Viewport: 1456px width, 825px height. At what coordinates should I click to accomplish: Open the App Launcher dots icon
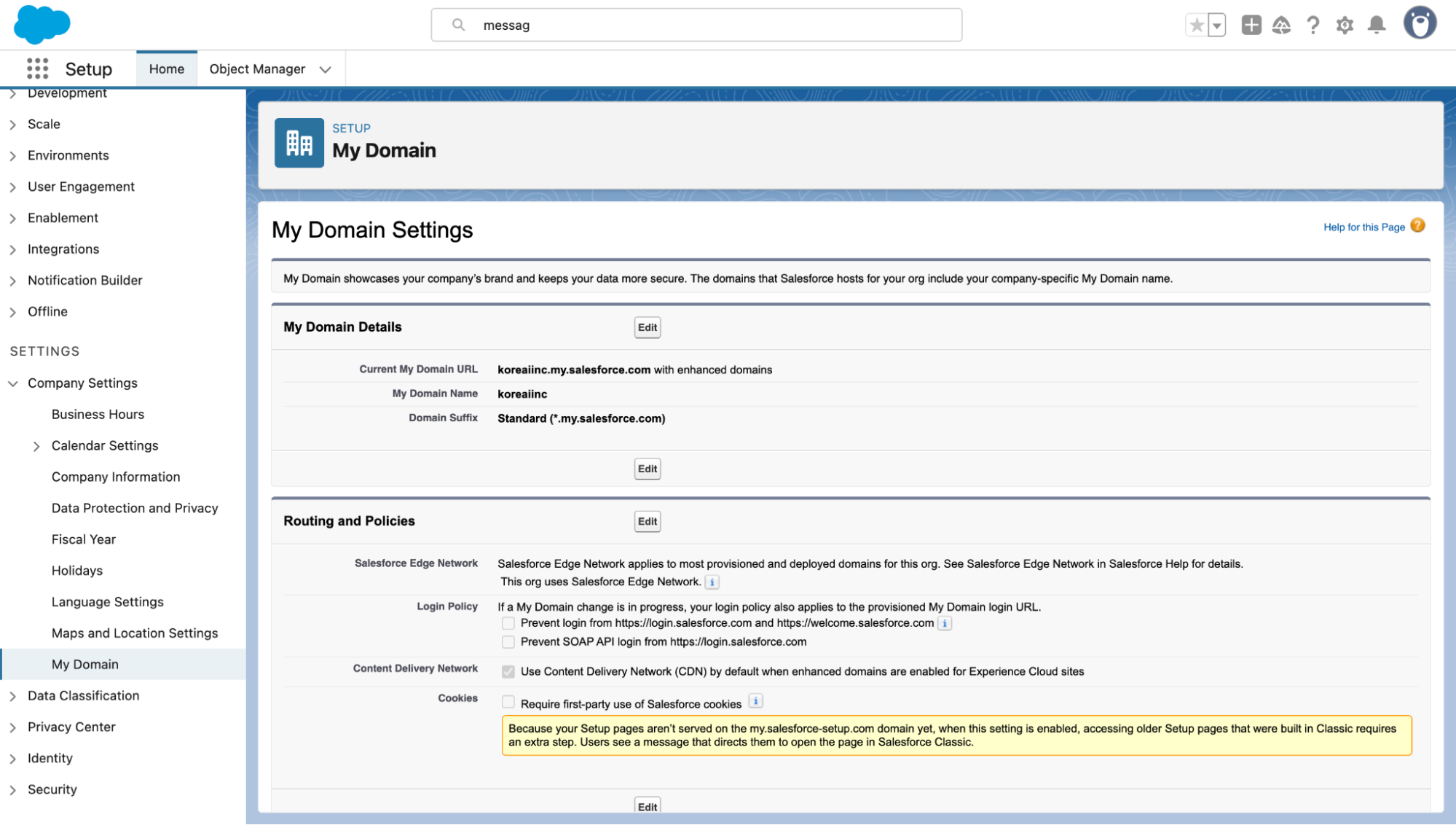(37, 69)
